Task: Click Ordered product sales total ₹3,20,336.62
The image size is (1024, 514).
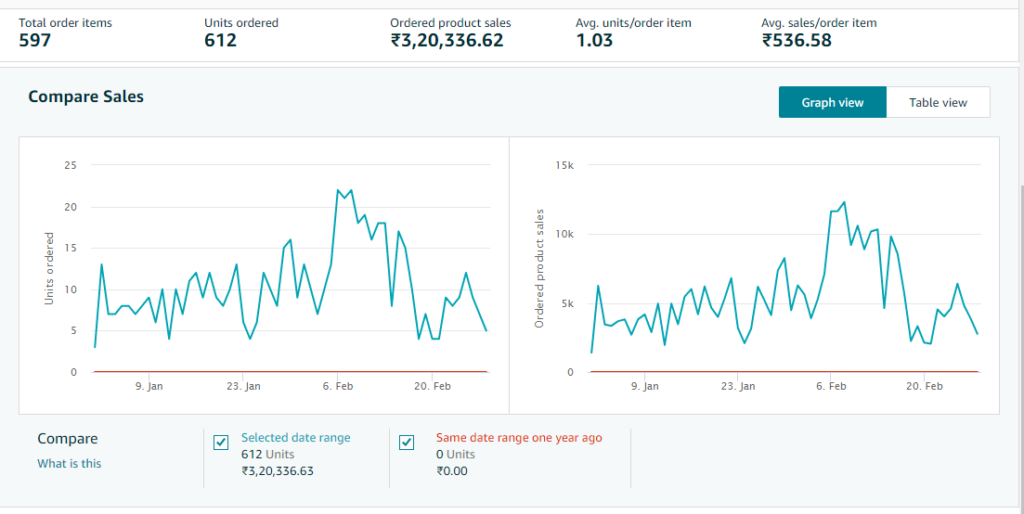Action: pyautogui.click(x=446, y=40)
